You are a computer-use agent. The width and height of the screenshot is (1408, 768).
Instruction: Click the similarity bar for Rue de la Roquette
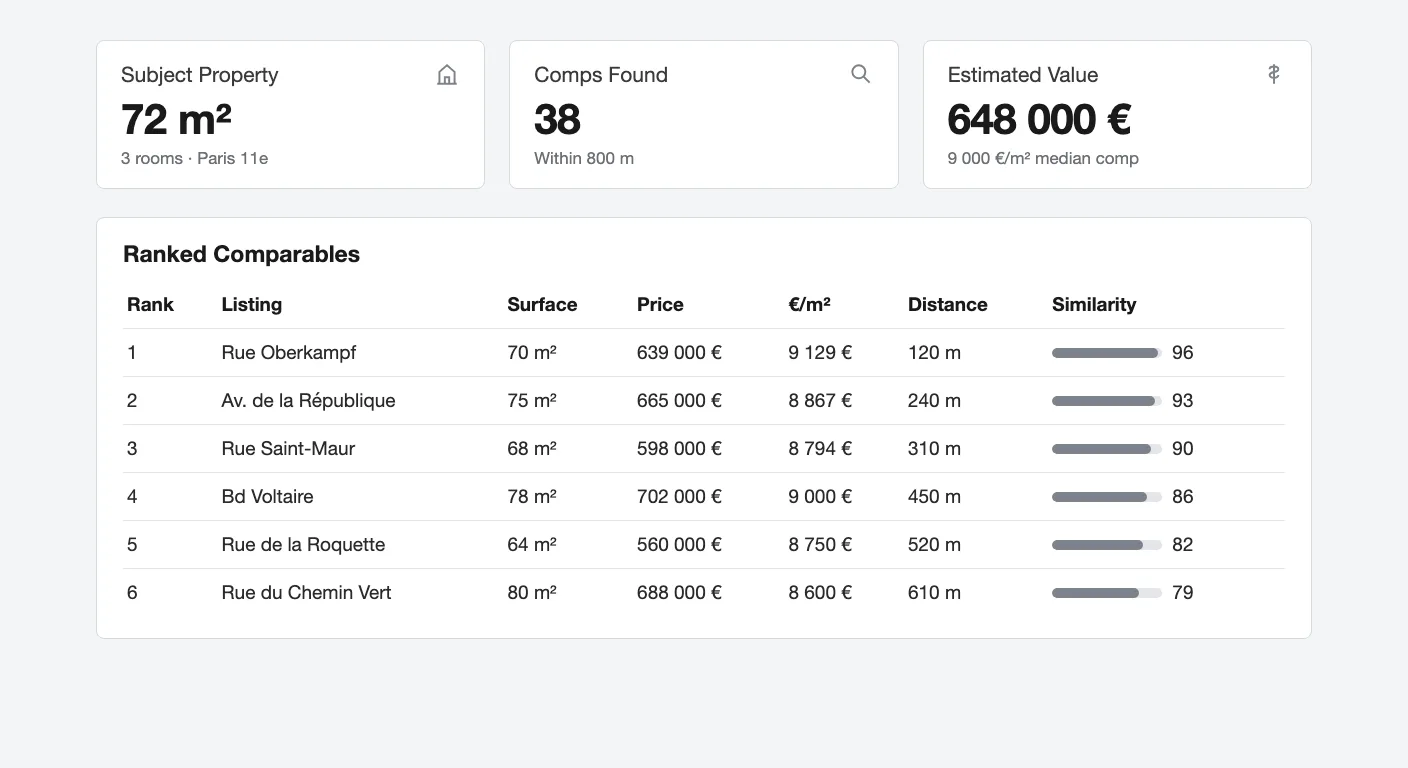pos(1107,545)
